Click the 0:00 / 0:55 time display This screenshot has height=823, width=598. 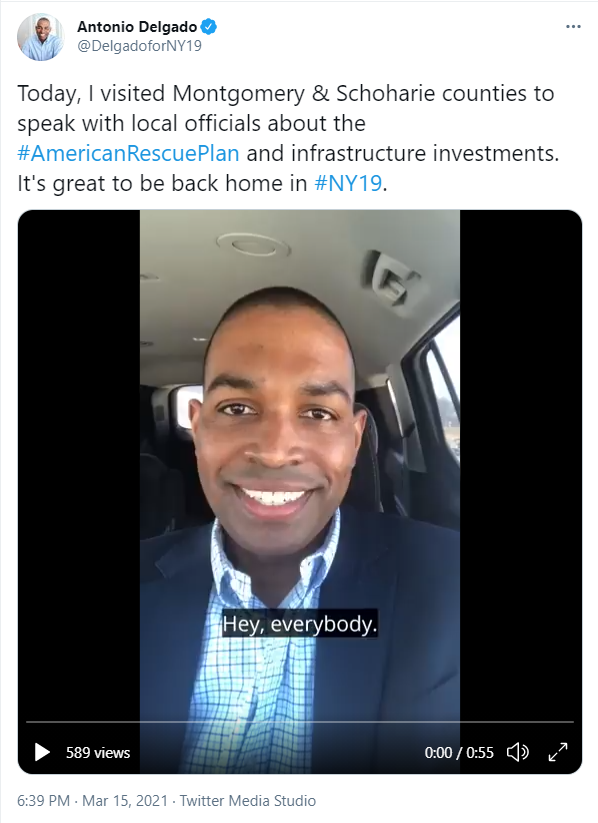click(x=459, y=753)
